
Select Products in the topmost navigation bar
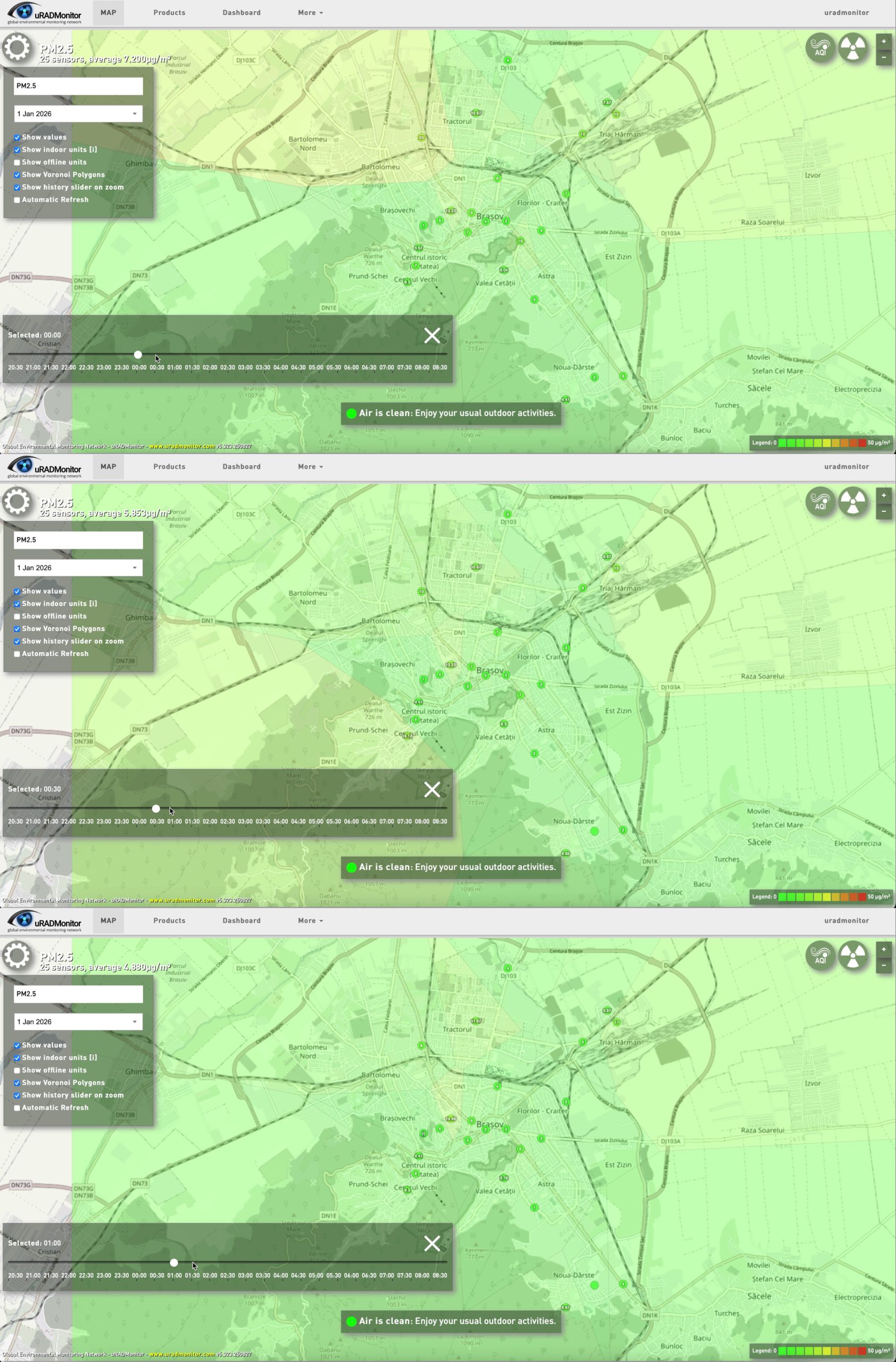tap(169, 13)
